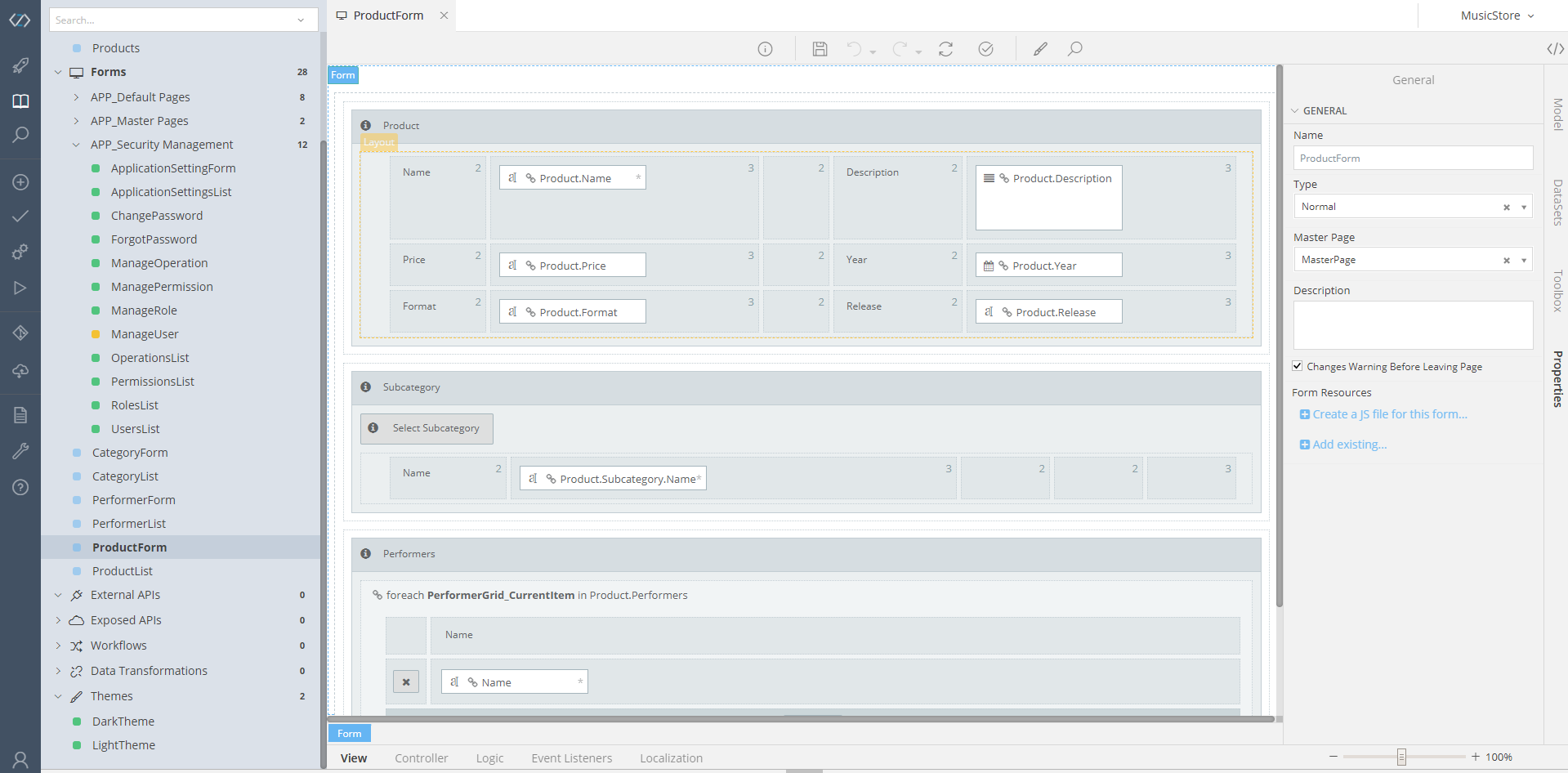Expand the External APIs section

tap(58, 594)
